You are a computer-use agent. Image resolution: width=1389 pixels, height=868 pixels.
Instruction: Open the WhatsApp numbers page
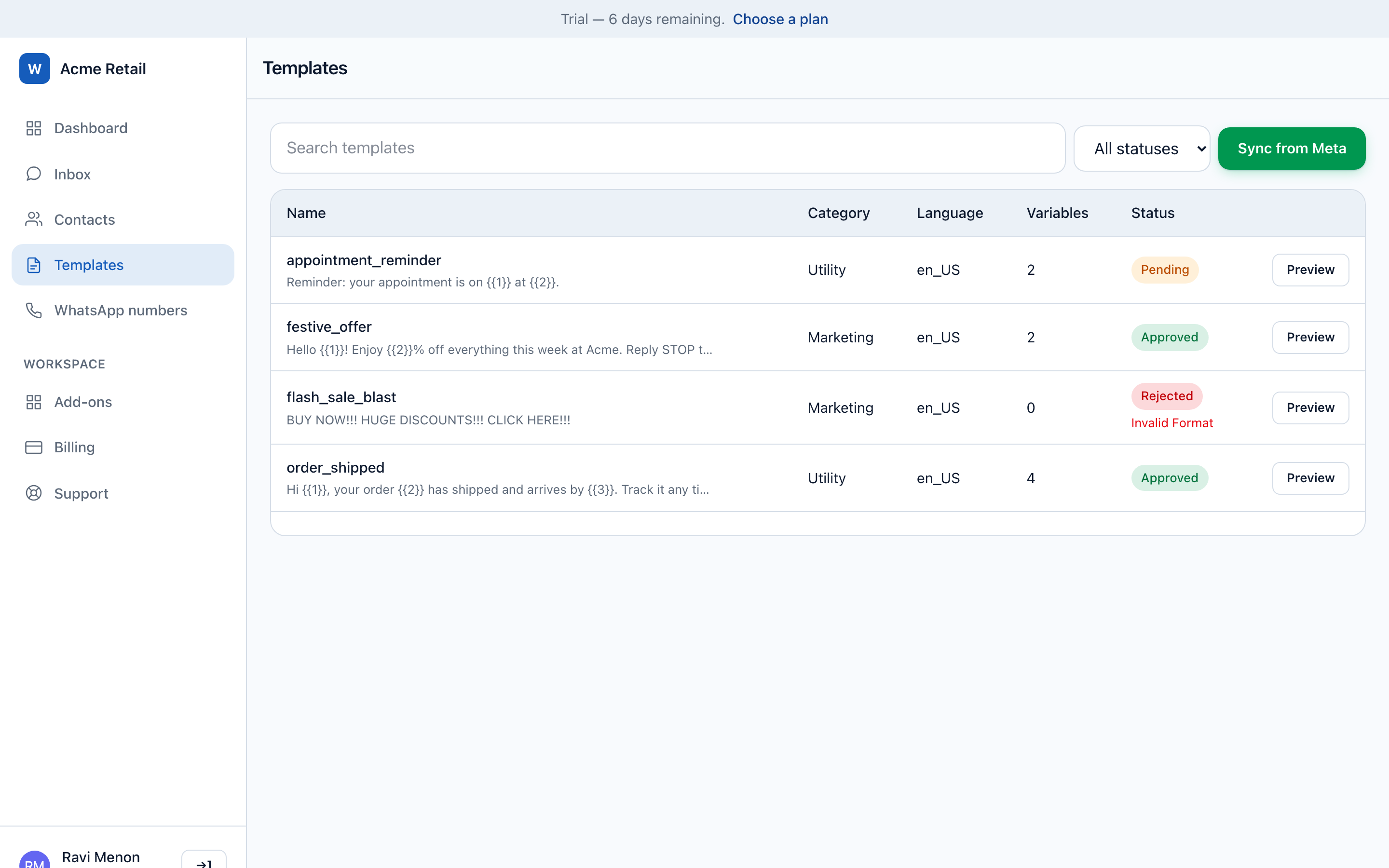(123, 310)
